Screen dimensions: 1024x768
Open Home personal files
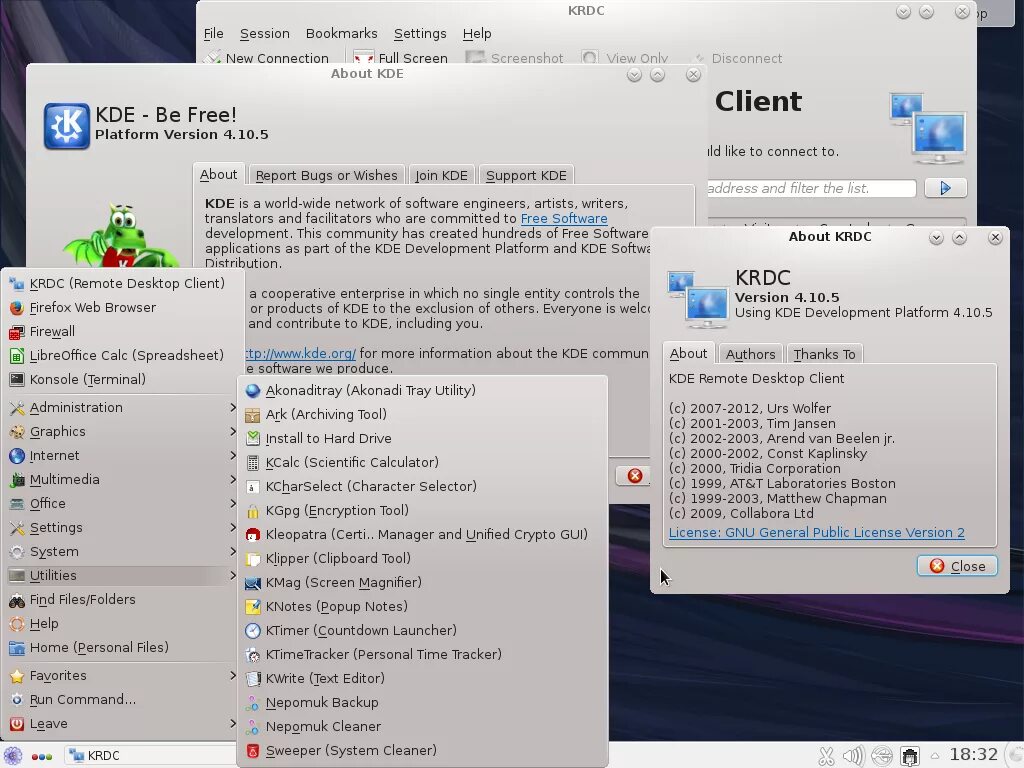[122, 648]
